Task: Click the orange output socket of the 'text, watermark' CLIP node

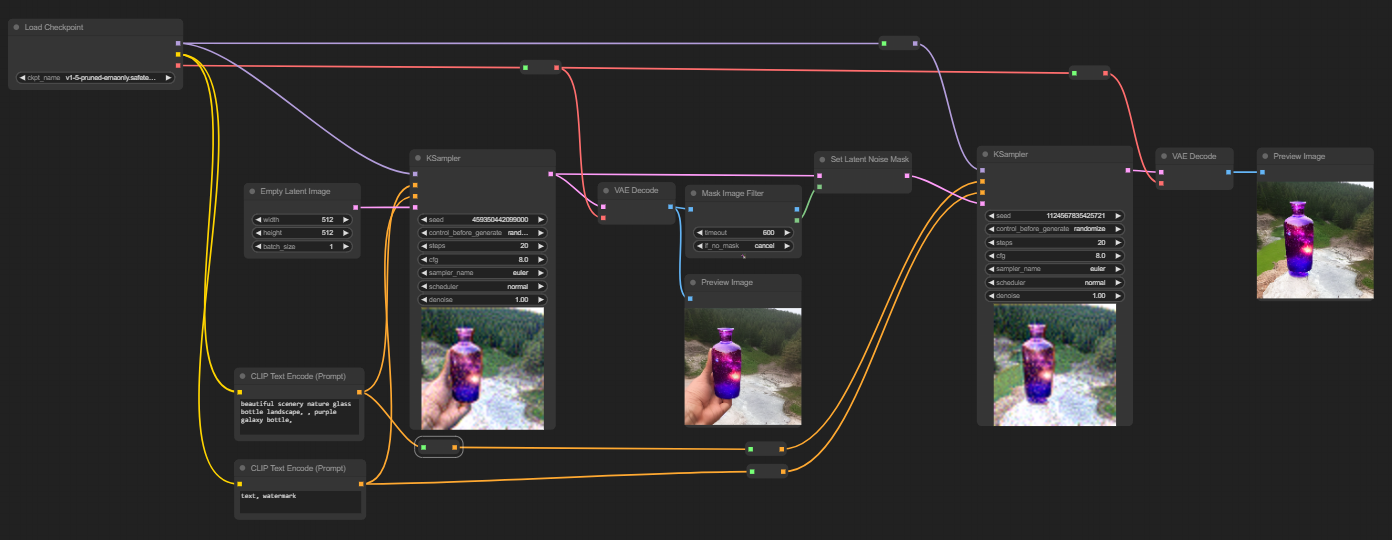Action: 360,484
